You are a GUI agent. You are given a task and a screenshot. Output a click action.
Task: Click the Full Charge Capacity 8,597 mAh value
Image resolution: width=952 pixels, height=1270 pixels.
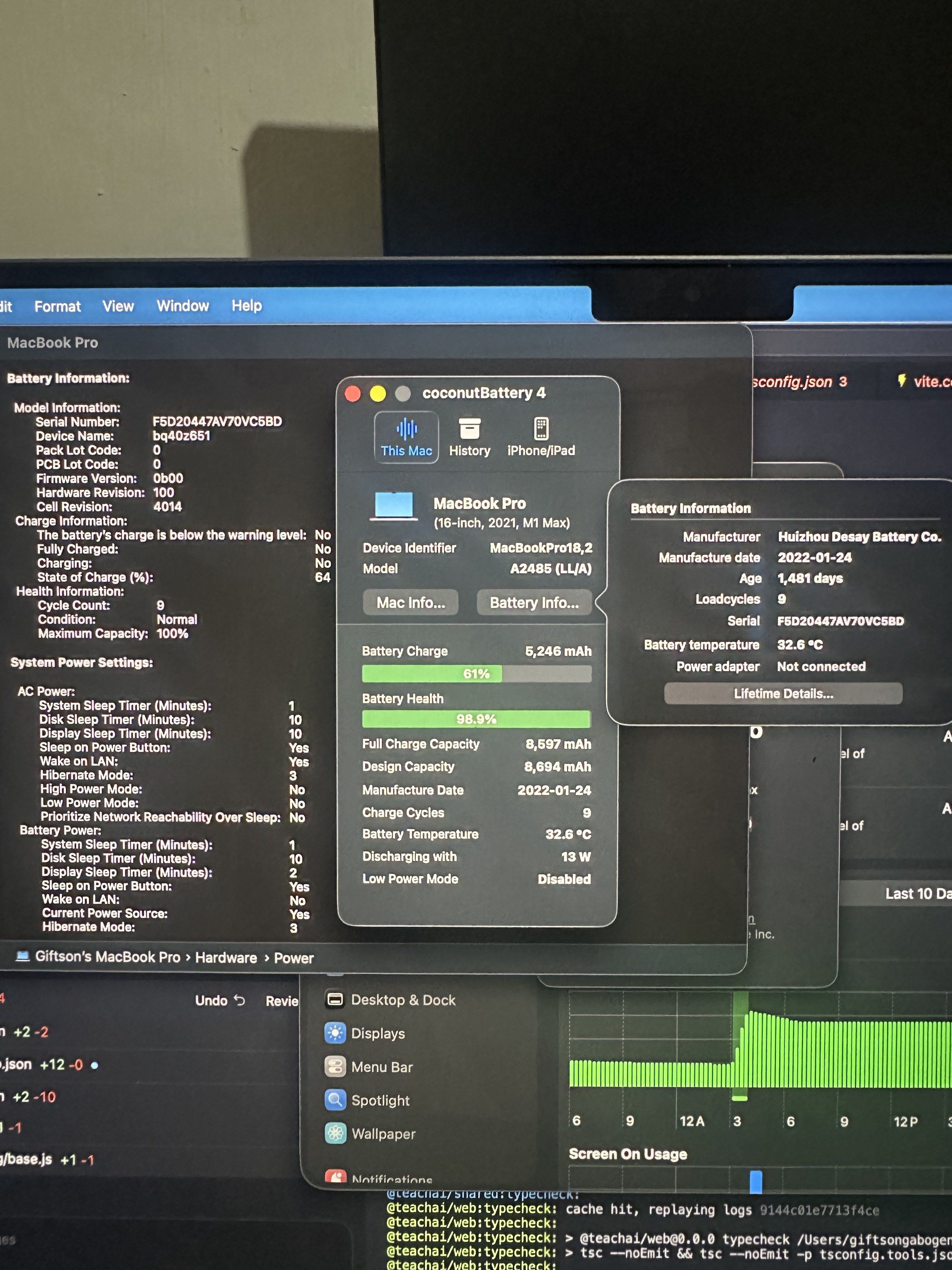[558, 744]
